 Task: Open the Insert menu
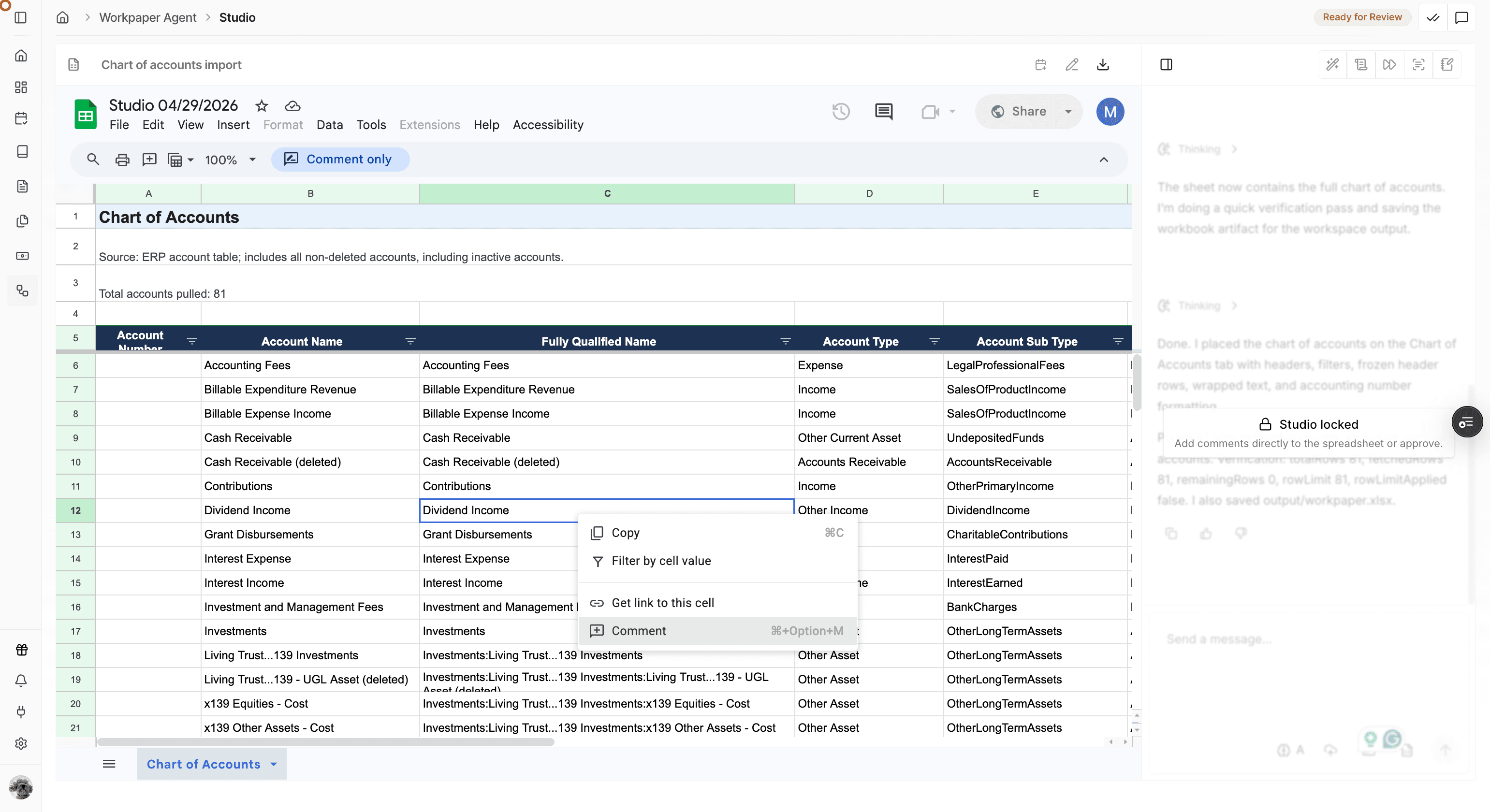click(x=233, y=125)
